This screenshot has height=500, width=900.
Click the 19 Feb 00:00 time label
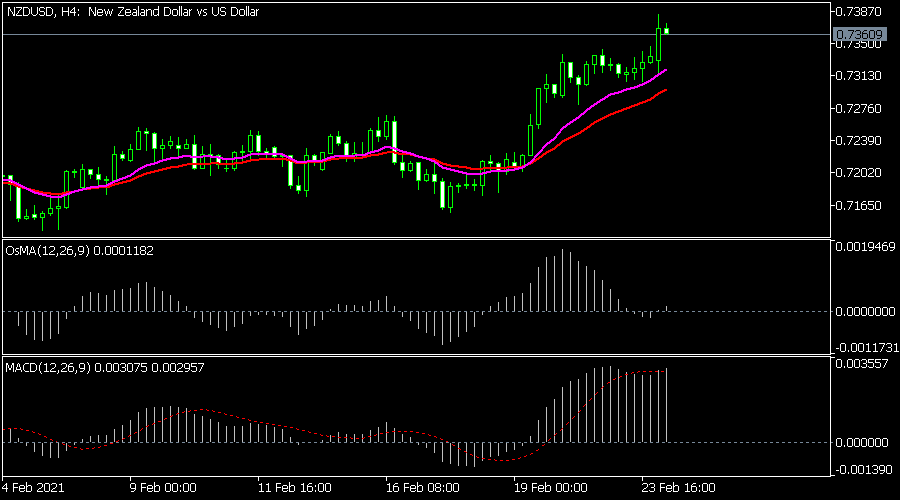[550, 488]
